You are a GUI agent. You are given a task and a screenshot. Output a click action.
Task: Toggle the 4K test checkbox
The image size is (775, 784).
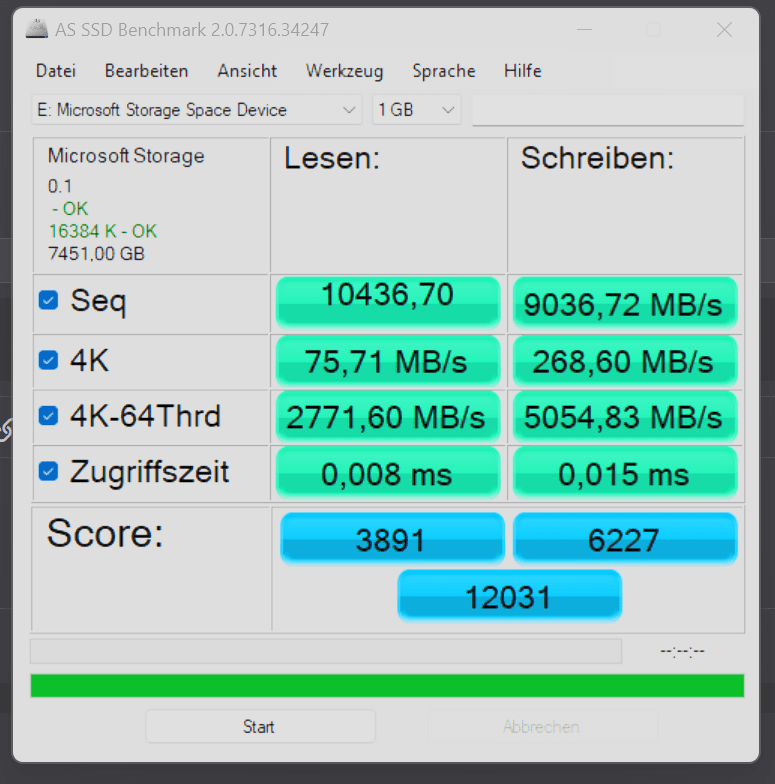pyautogui.click(x=48, y=360)
